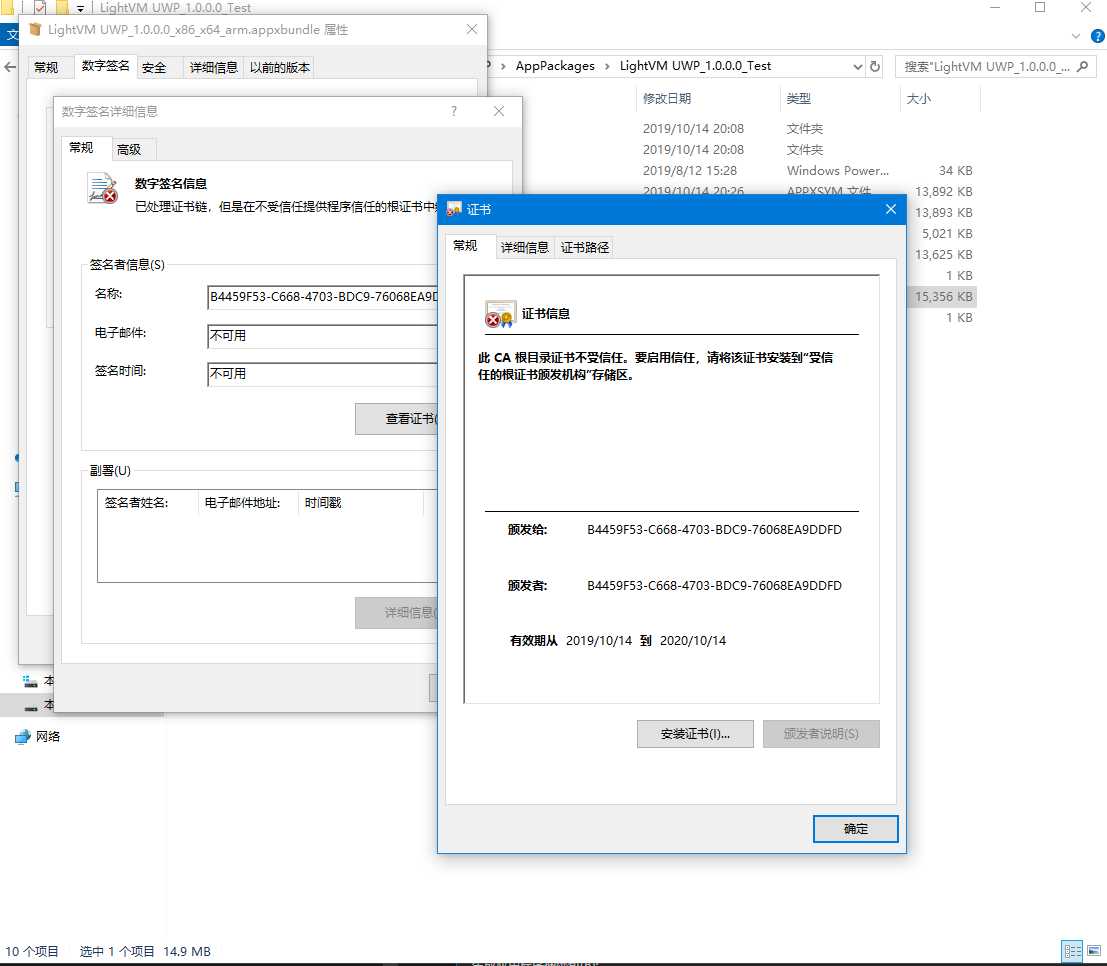Switch to the Advanced tab in signature details
1107x966 pixels.
click(129, 150)
